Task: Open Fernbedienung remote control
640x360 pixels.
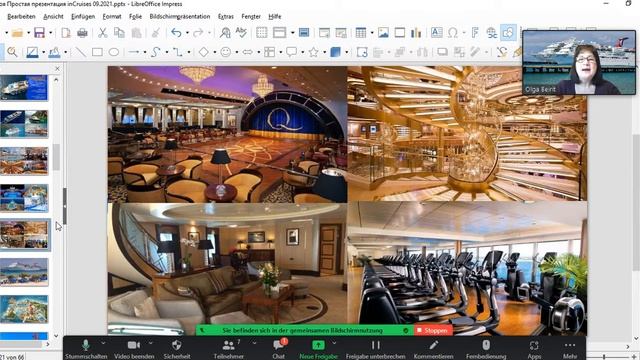Action: (x=486, y=349)
